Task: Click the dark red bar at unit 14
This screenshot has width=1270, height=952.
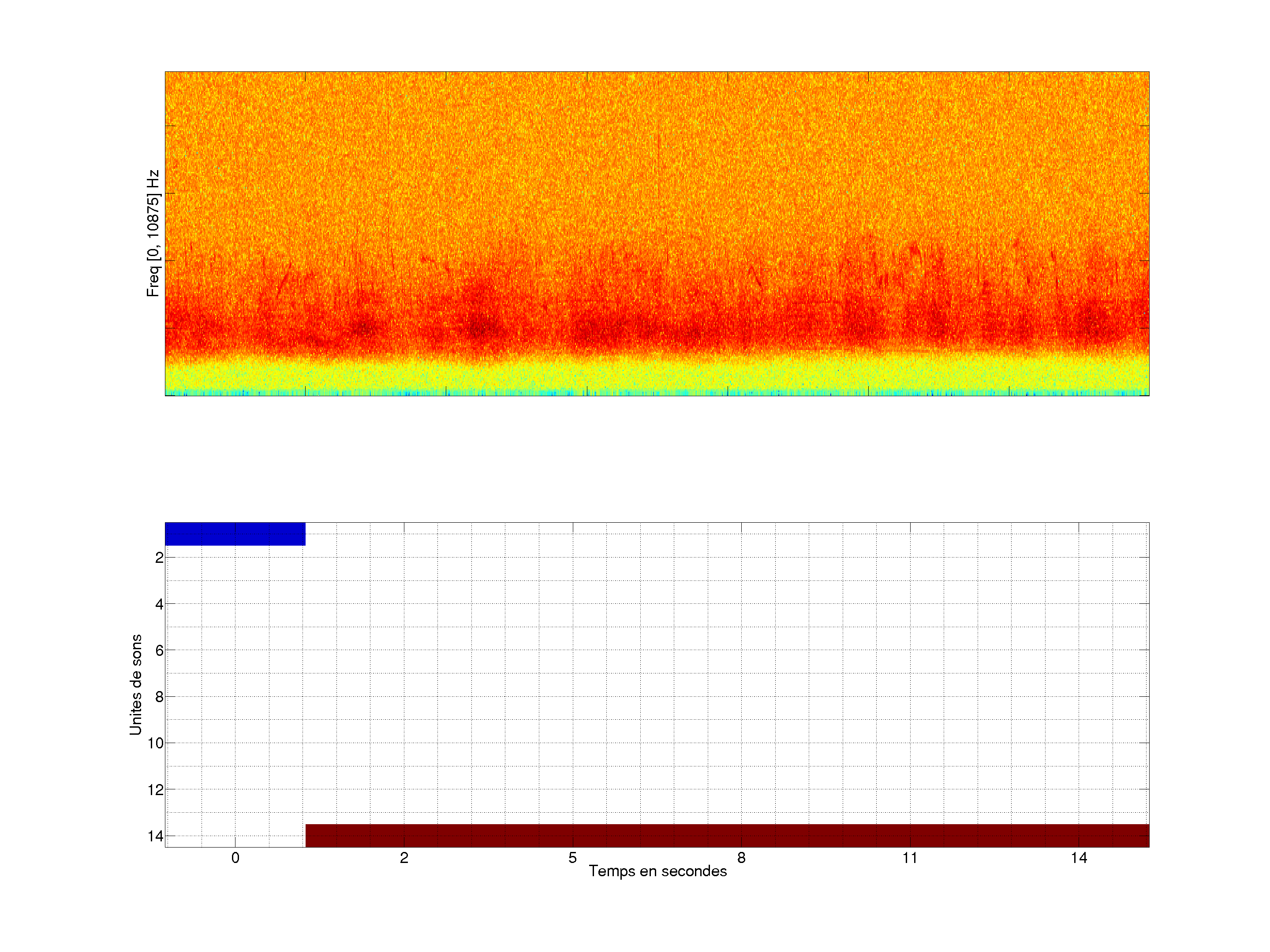Action: pos(727,836)
